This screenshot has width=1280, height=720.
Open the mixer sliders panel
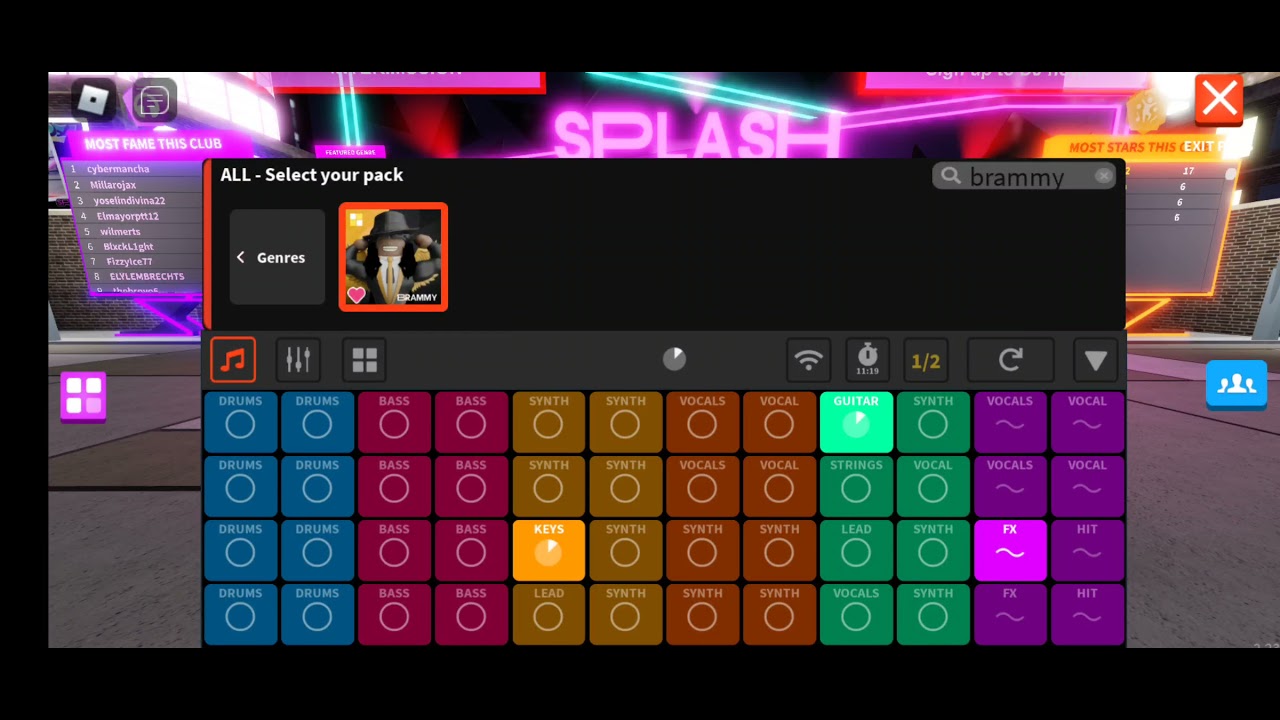298,360
